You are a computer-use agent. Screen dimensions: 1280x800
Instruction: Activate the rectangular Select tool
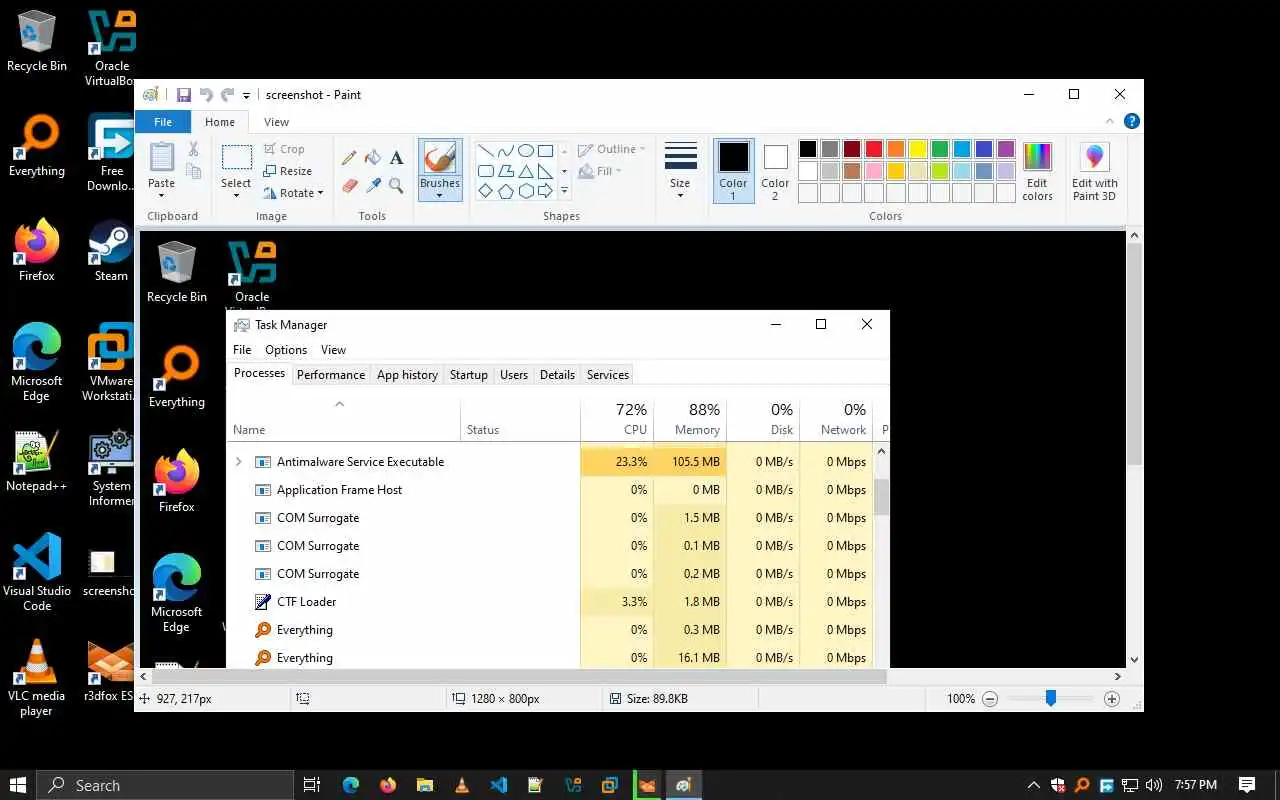237,158
